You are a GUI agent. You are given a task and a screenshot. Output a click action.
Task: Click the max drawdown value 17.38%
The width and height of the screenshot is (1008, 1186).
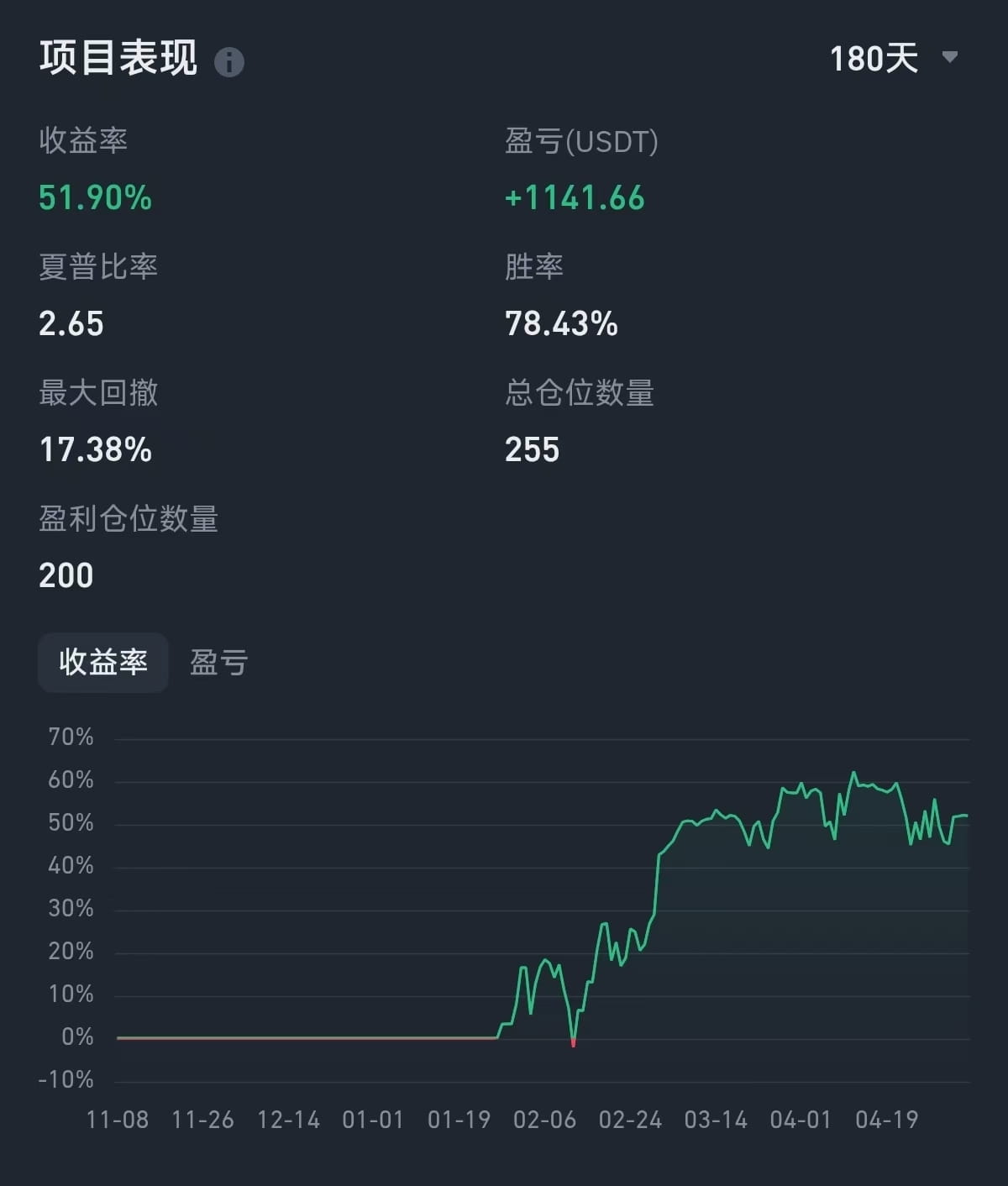pyautogui.click(x=96, y=450)
